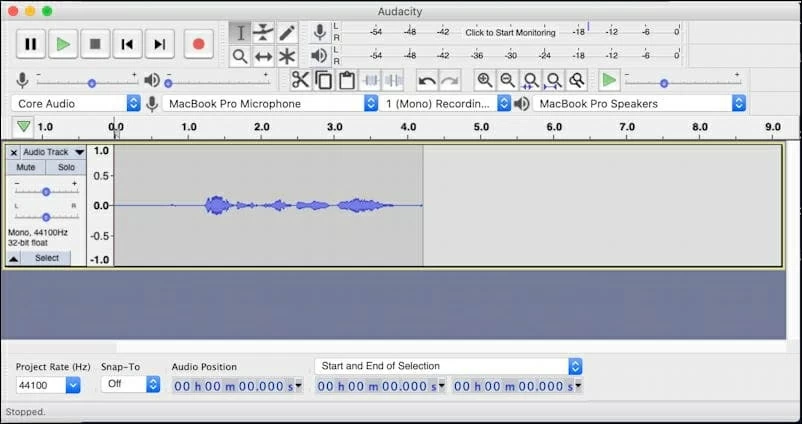The image size is (802, 424).
Task: Click the Zoom In magnifier button
Action: (x=485, y=81)
